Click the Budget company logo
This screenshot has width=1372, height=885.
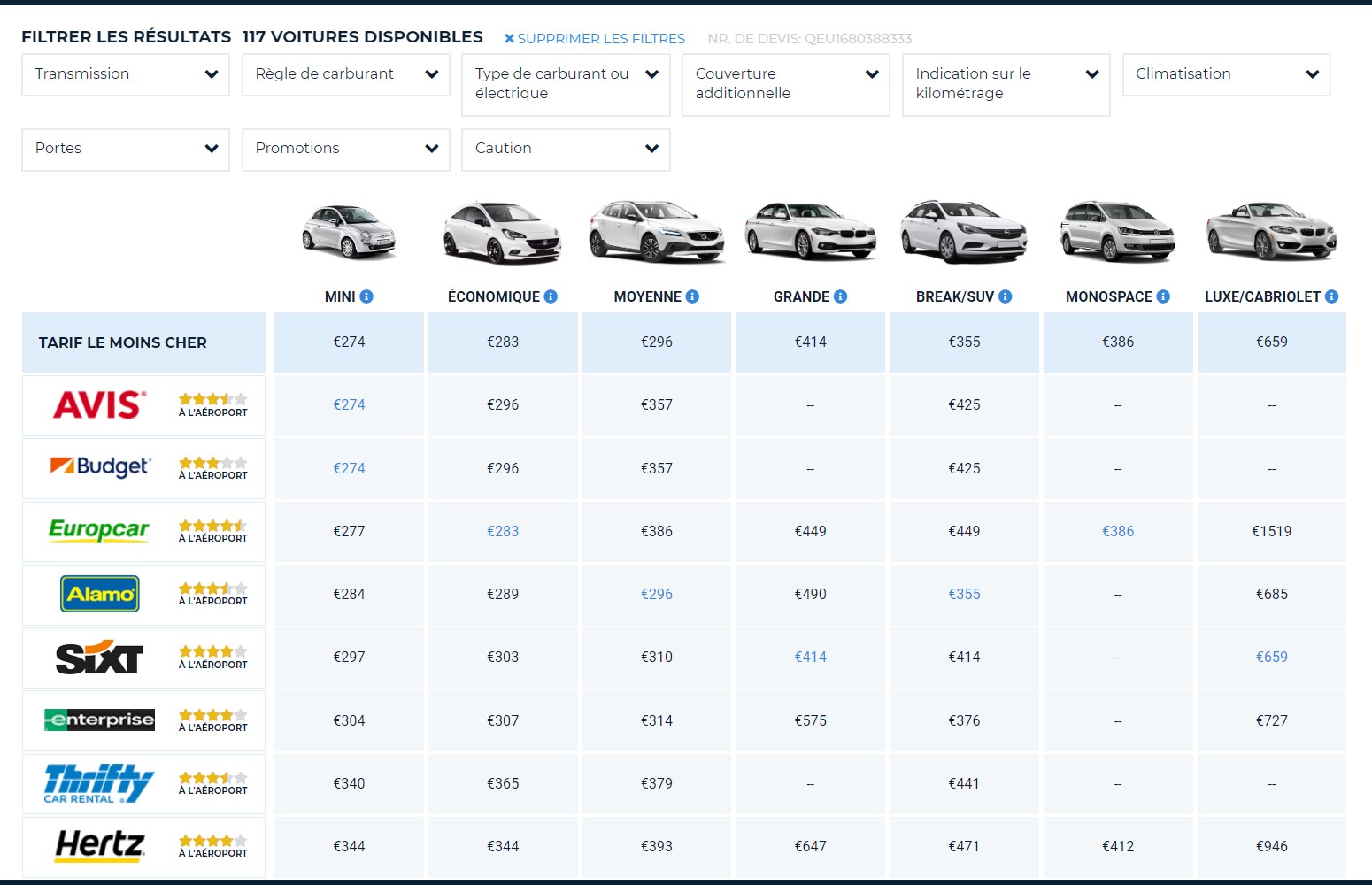tap(100, 467)
